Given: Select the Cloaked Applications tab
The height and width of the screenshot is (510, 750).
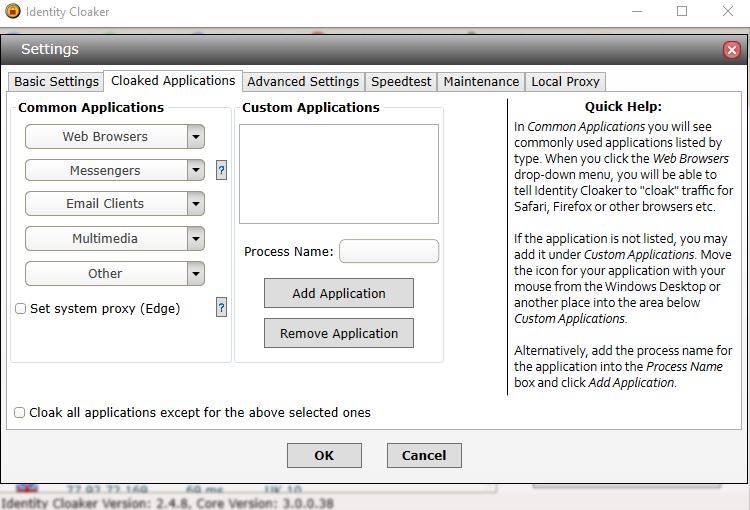Looking at the screenshot, I should tap(173, 80).
